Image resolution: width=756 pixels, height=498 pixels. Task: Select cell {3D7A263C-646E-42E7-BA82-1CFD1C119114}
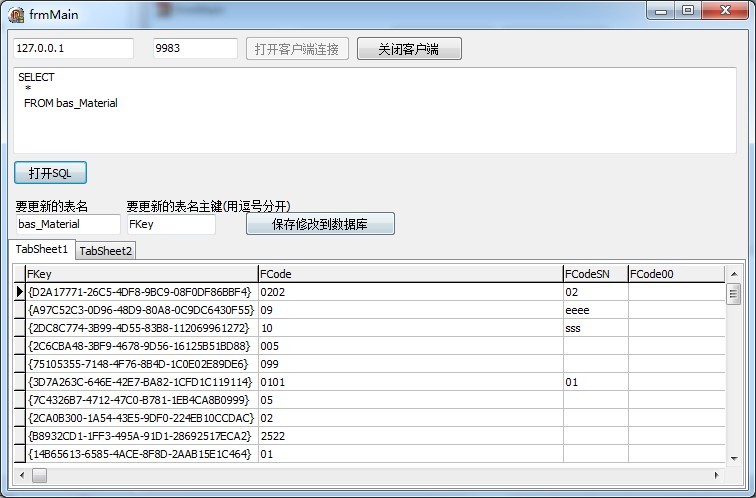142,382
